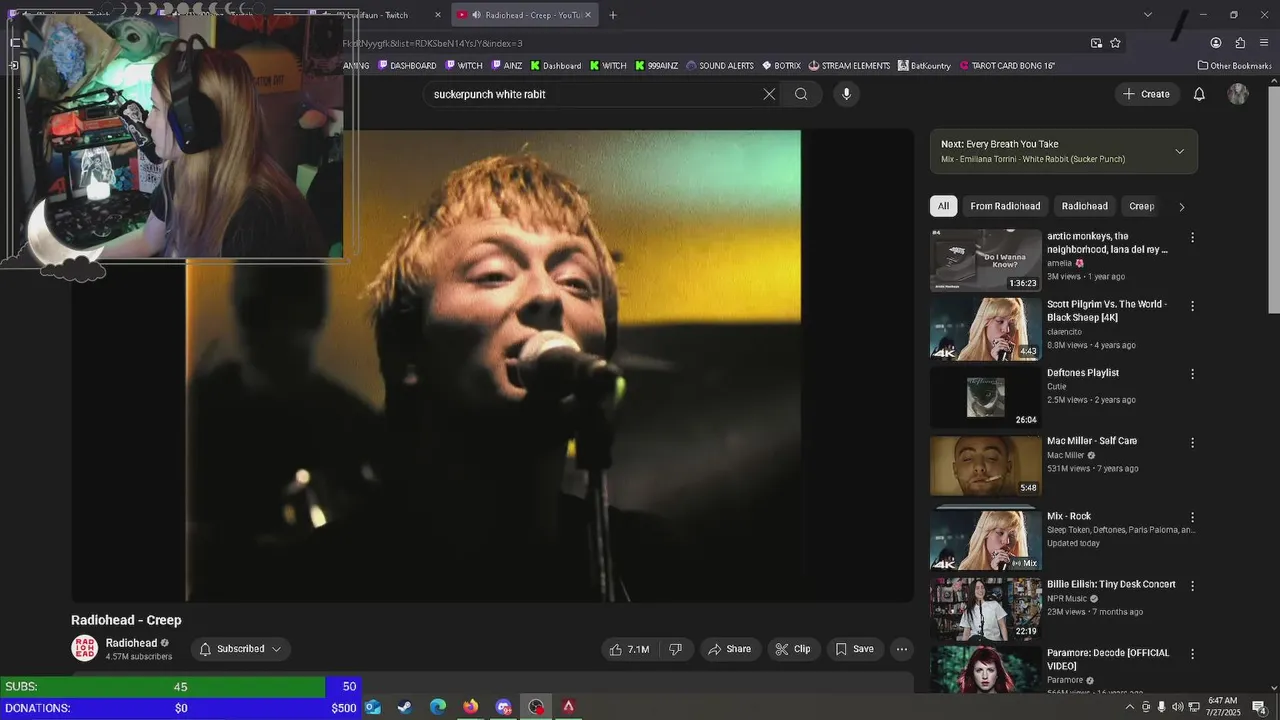Open more actions ellipsis under video
The image size is (1280, 720).
902,649
